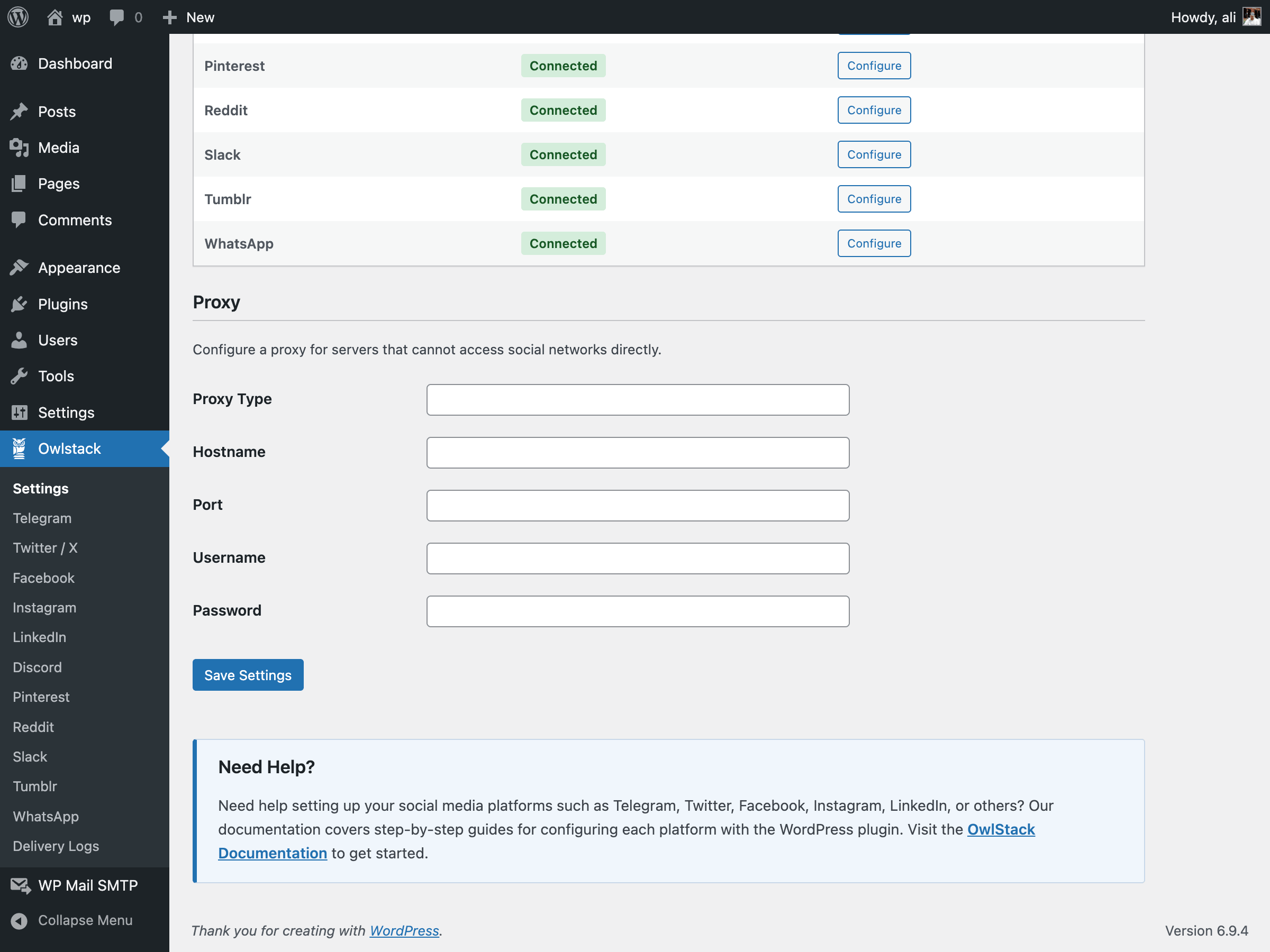
Task: Click the Dashboard gauge icon
Action: 19,63
